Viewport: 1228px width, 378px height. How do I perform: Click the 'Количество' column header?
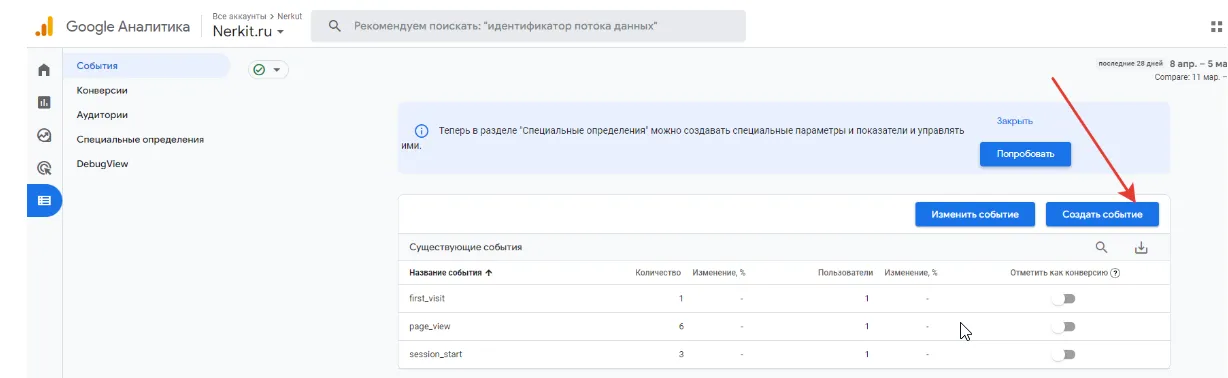(x=657, y=272)
